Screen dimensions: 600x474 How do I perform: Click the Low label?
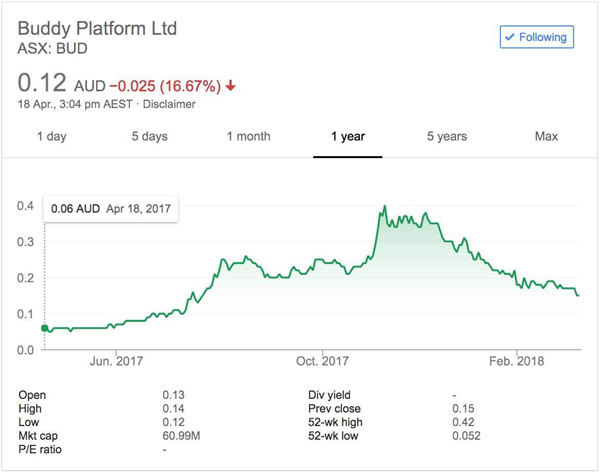tap(29, 422)
